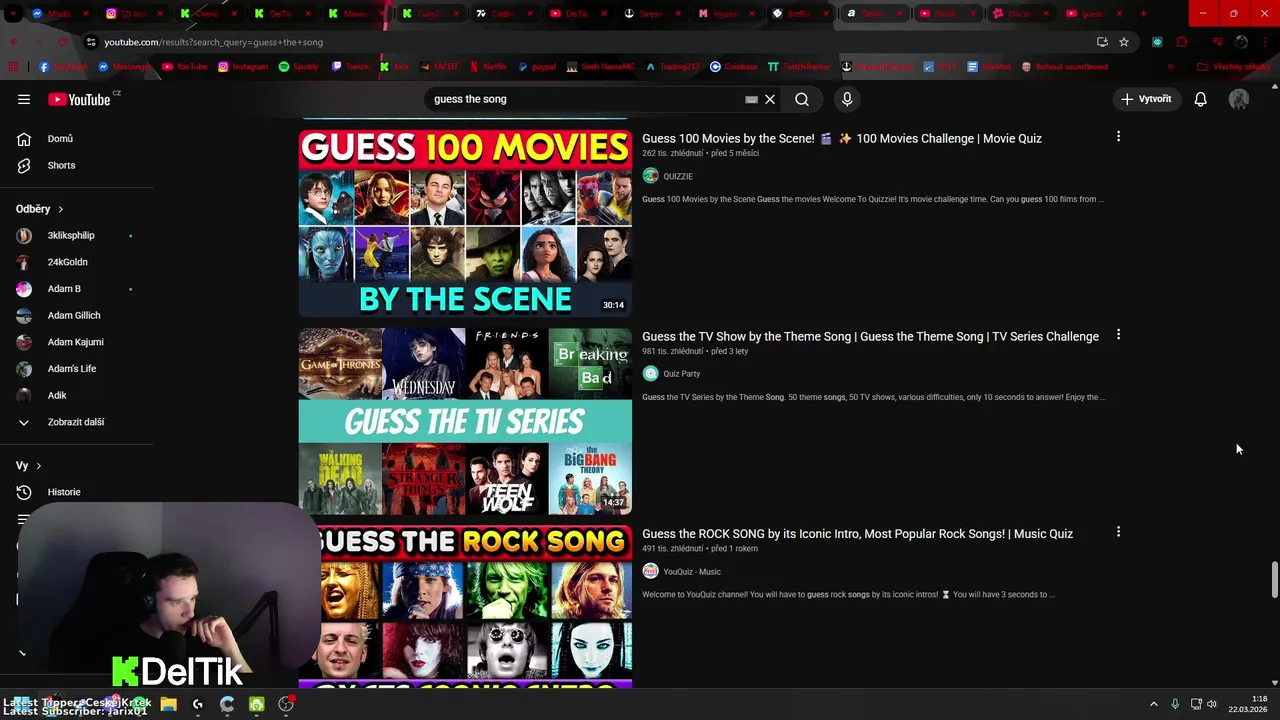Open the Facebook bookmark
The width and height of the screenshot is (1280, 720).
[63, 67]
